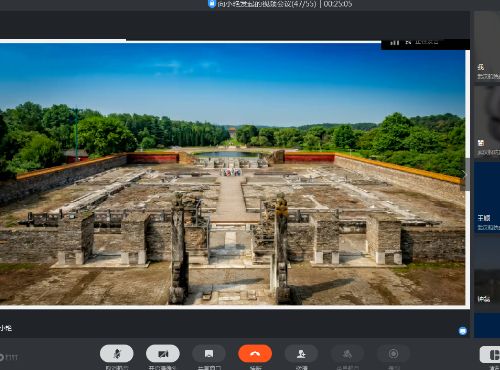The image size is (500, 370).
Task: Open the invite participants button
Action: tap(301, 354)
